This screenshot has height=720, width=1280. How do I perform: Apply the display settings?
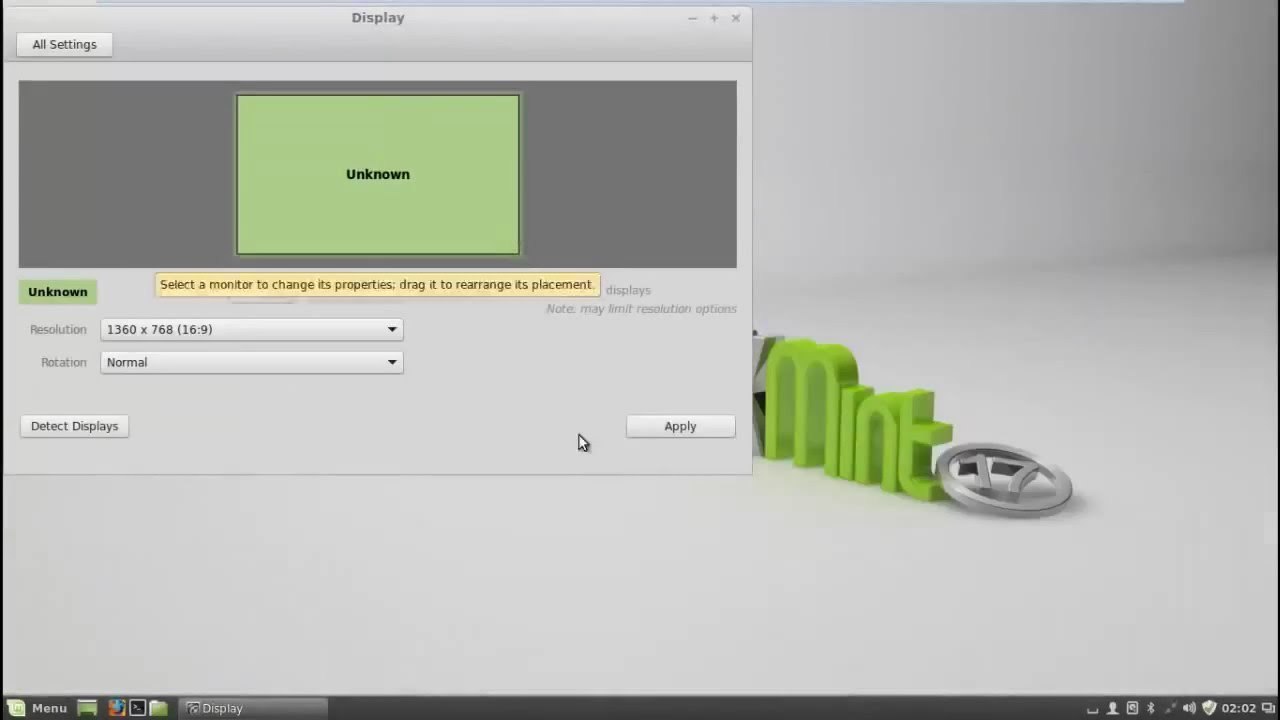(x=680, y=426)
